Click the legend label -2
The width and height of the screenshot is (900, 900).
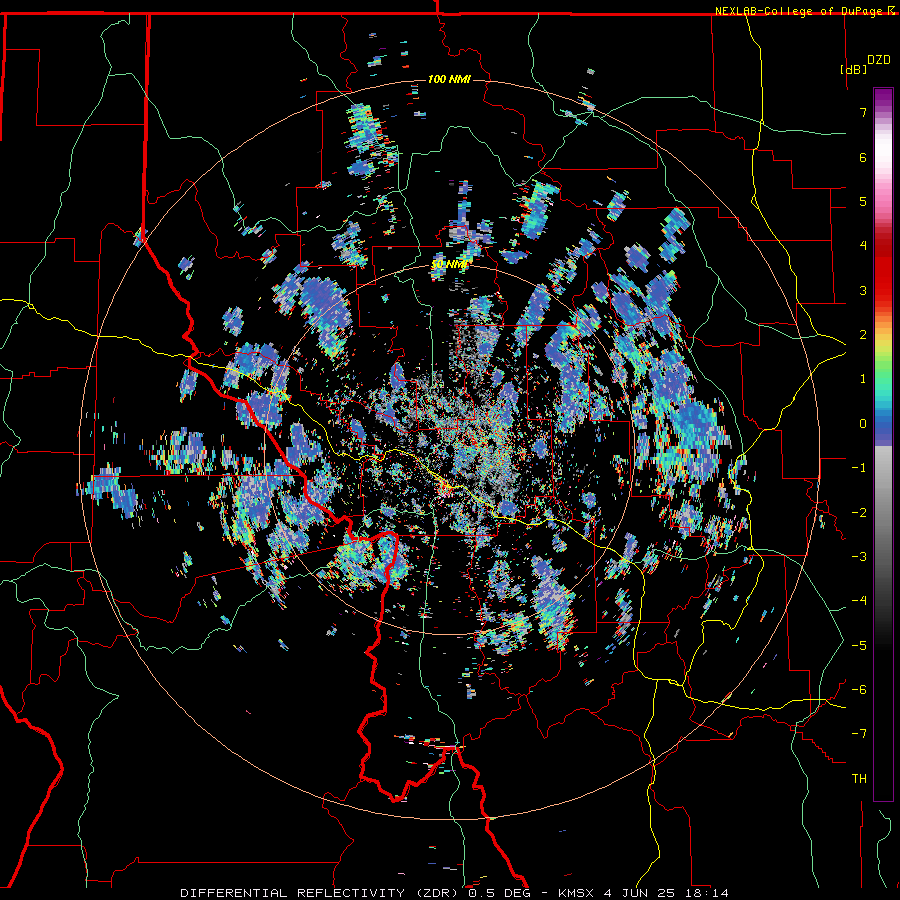point(859,513)
